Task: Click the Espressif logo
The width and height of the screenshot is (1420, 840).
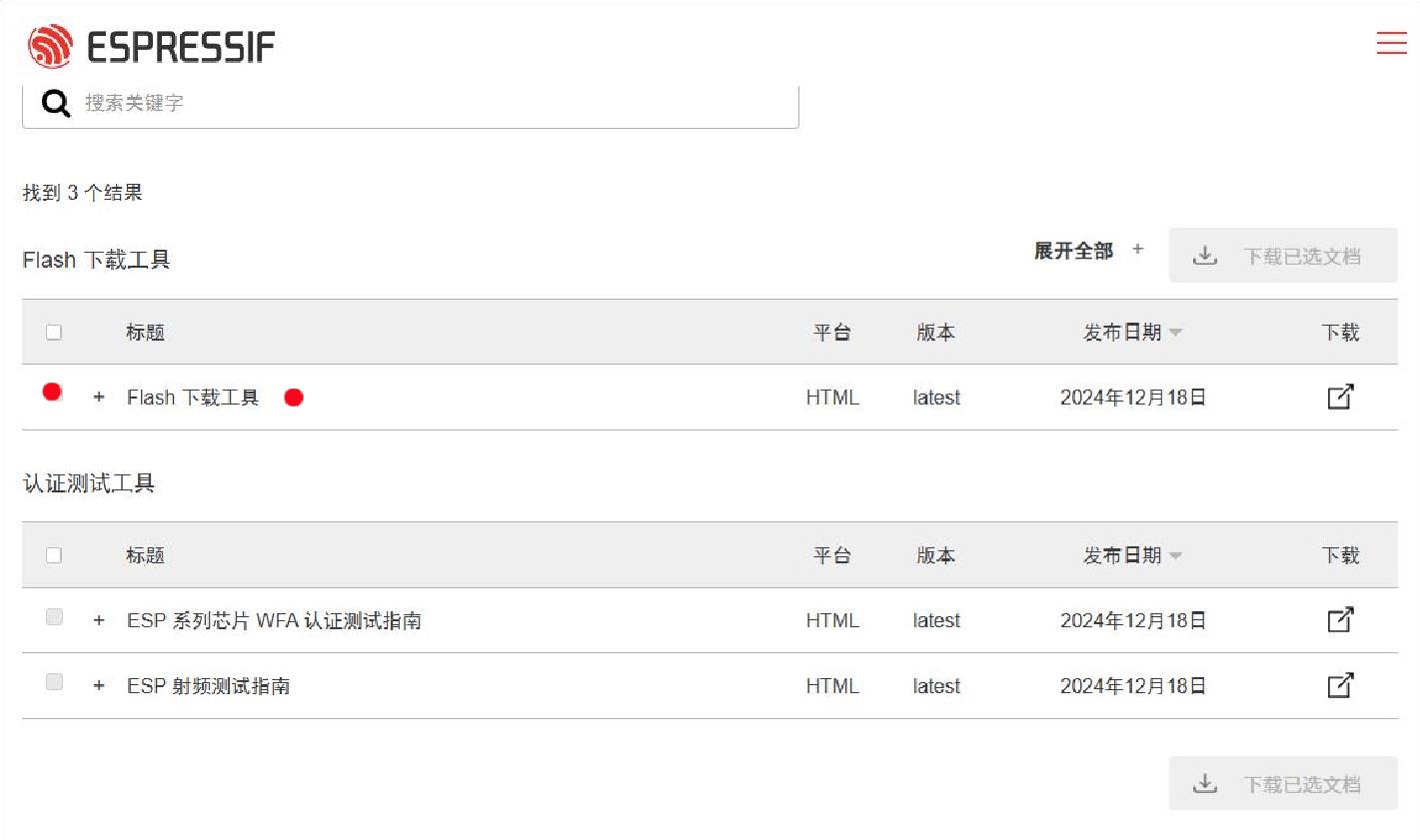Action: click(x=151, y=46)
